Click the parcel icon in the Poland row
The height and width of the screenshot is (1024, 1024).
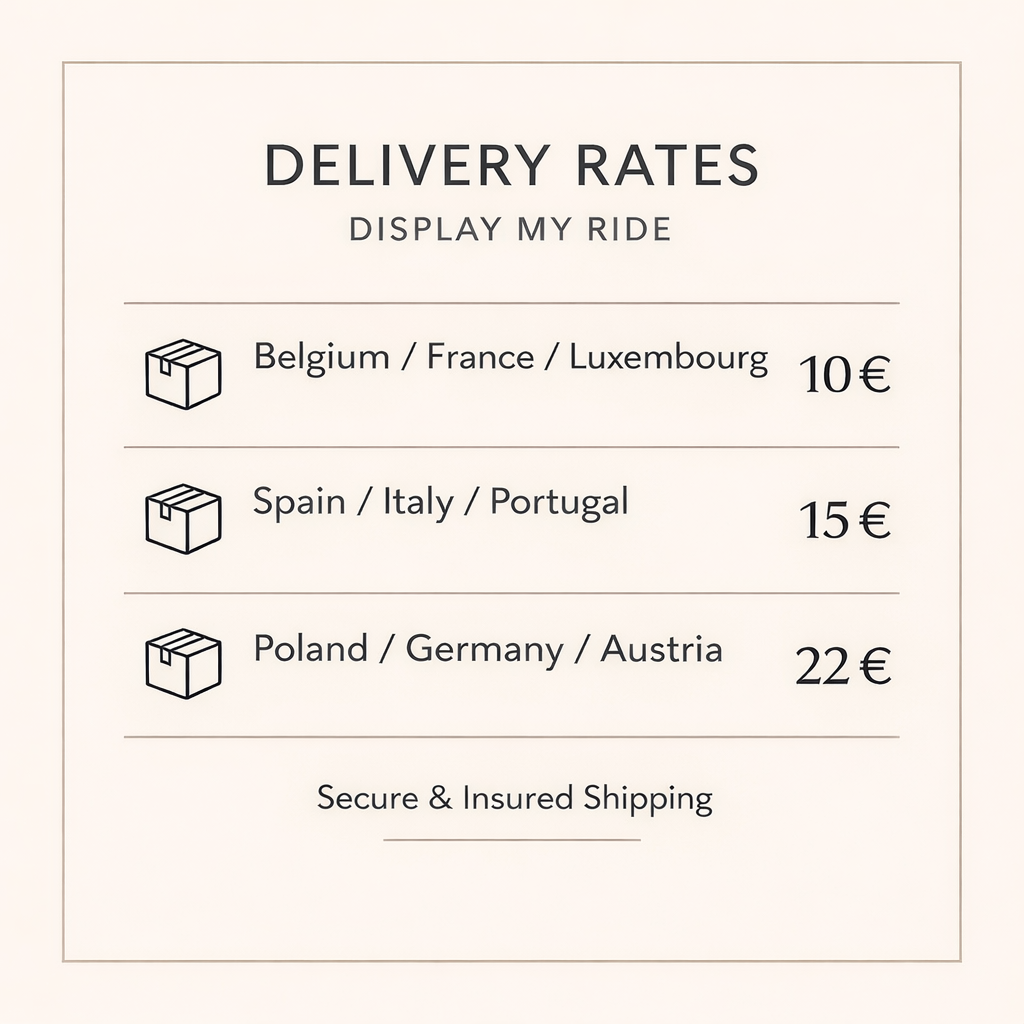tap(183, 663)
